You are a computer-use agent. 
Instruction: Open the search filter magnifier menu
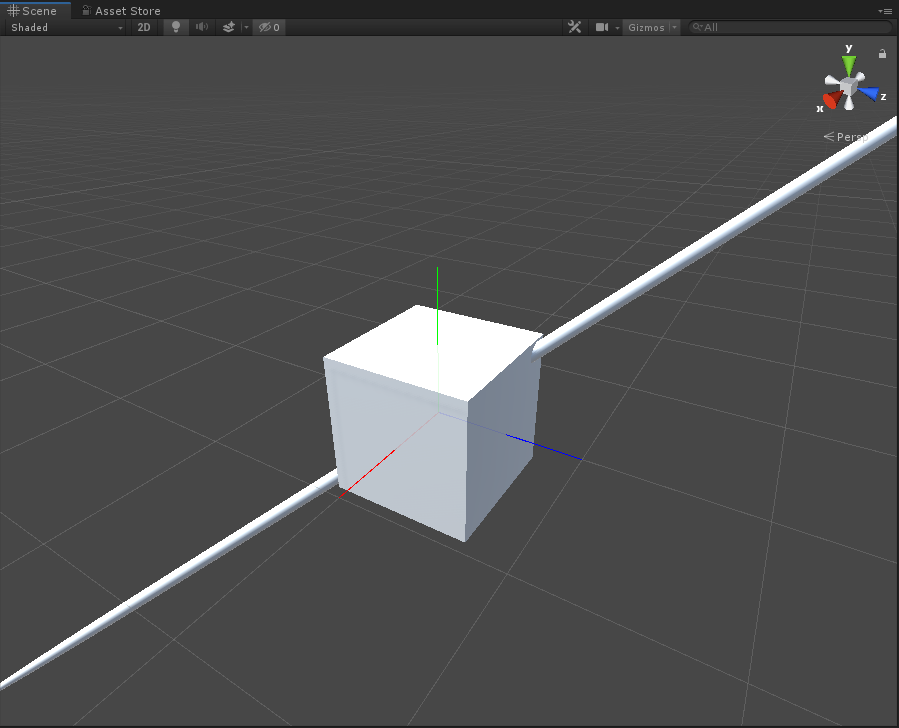pyautogui.click(x=698, y=27)
